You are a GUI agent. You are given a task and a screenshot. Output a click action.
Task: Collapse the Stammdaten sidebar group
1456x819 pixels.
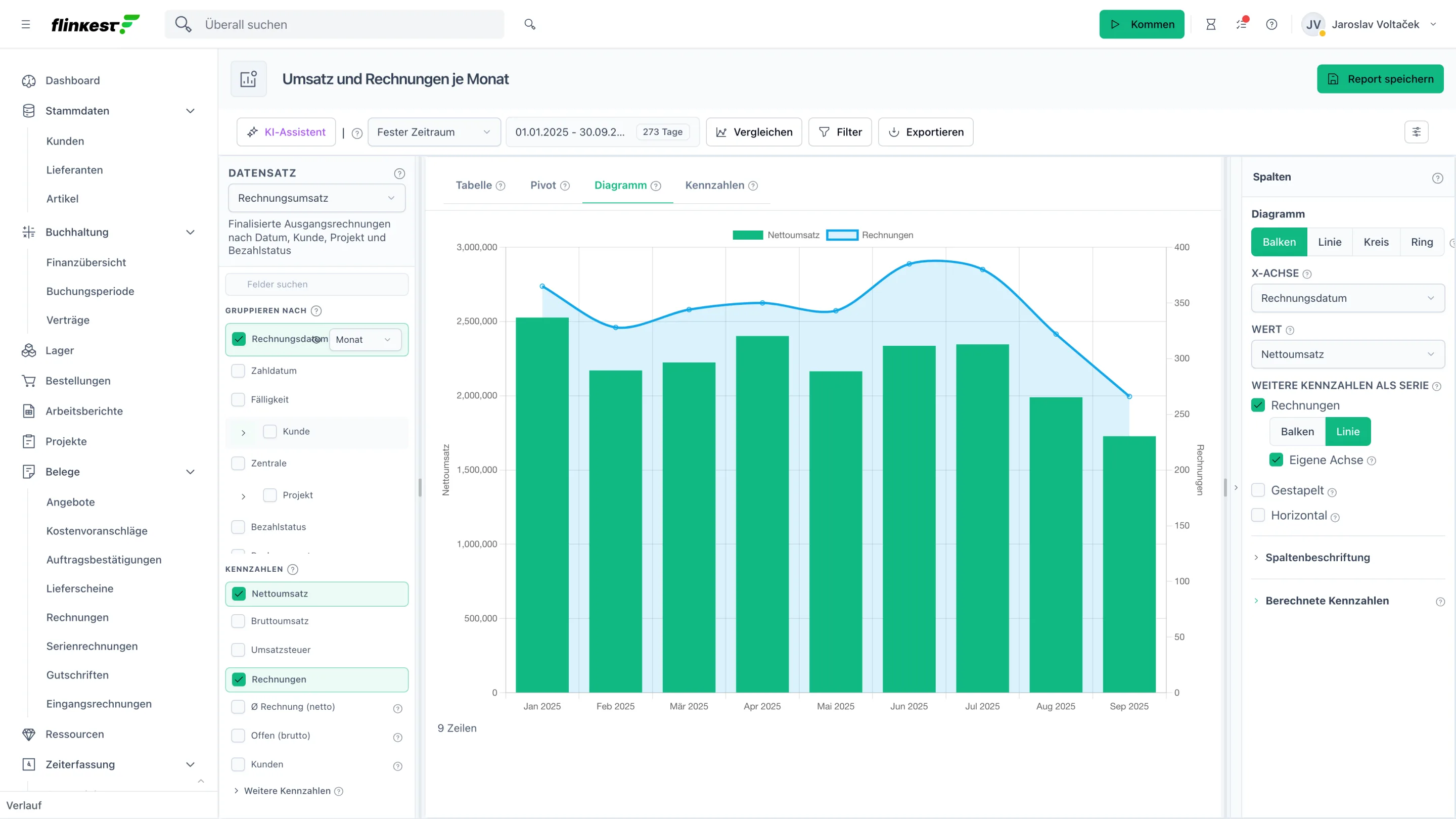pos(191,111)
